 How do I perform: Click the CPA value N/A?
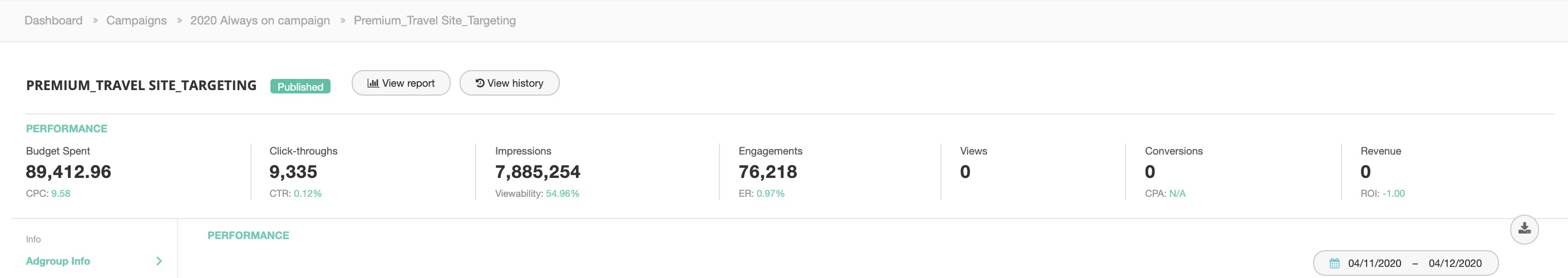[1177, 193]
